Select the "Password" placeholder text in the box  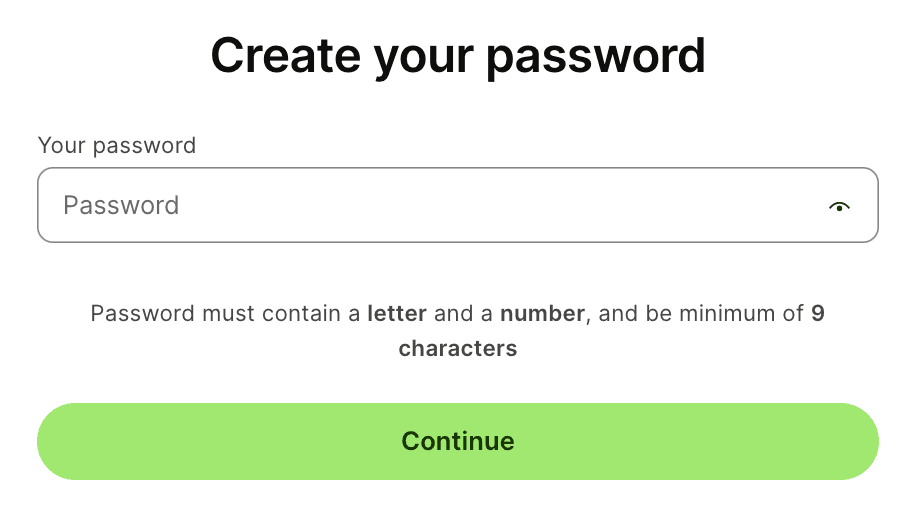(x=121, y=206)
